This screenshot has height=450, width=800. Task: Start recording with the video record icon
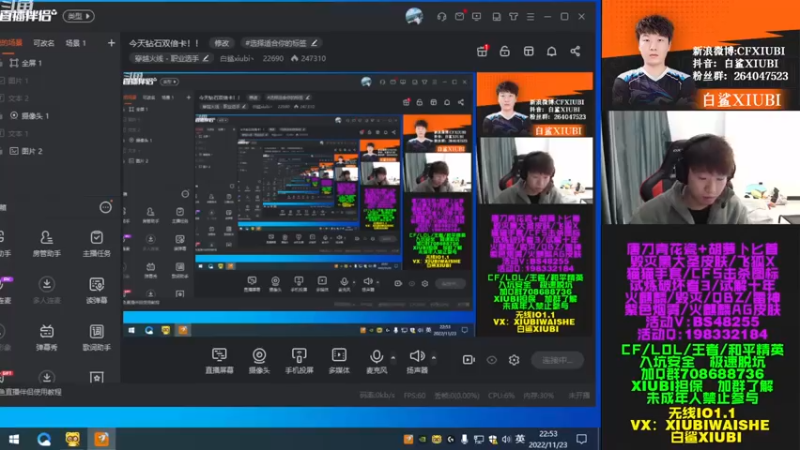click(x=468, y=360)
